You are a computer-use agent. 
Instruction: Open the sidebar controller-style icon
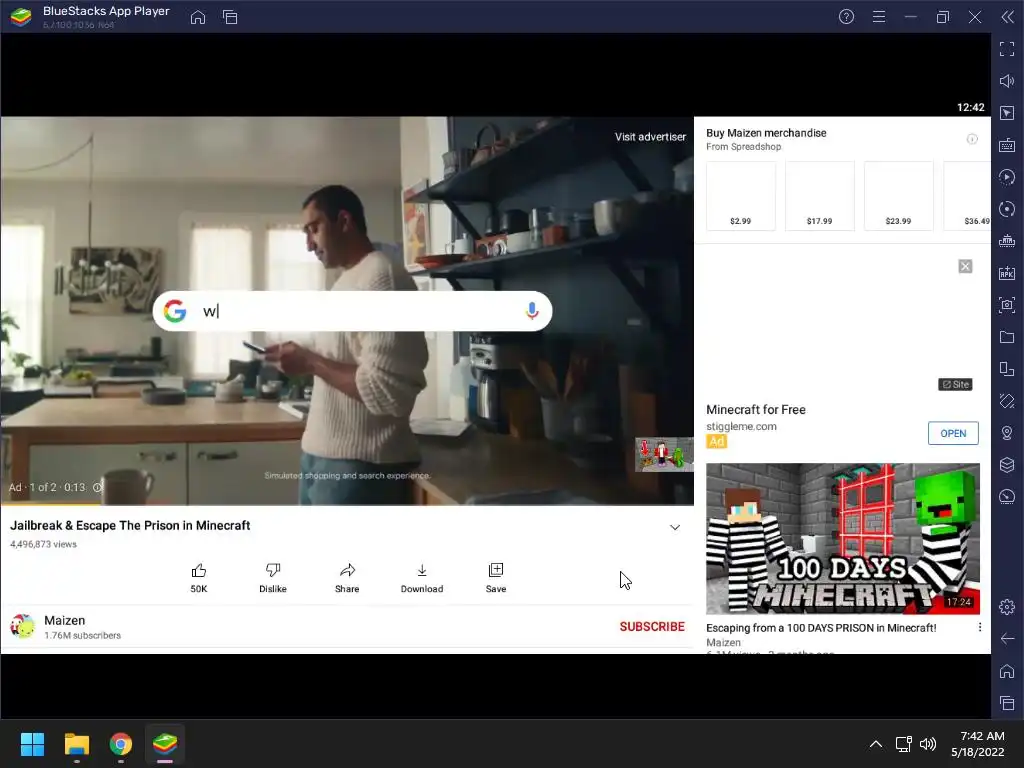tap(1007, 241)
